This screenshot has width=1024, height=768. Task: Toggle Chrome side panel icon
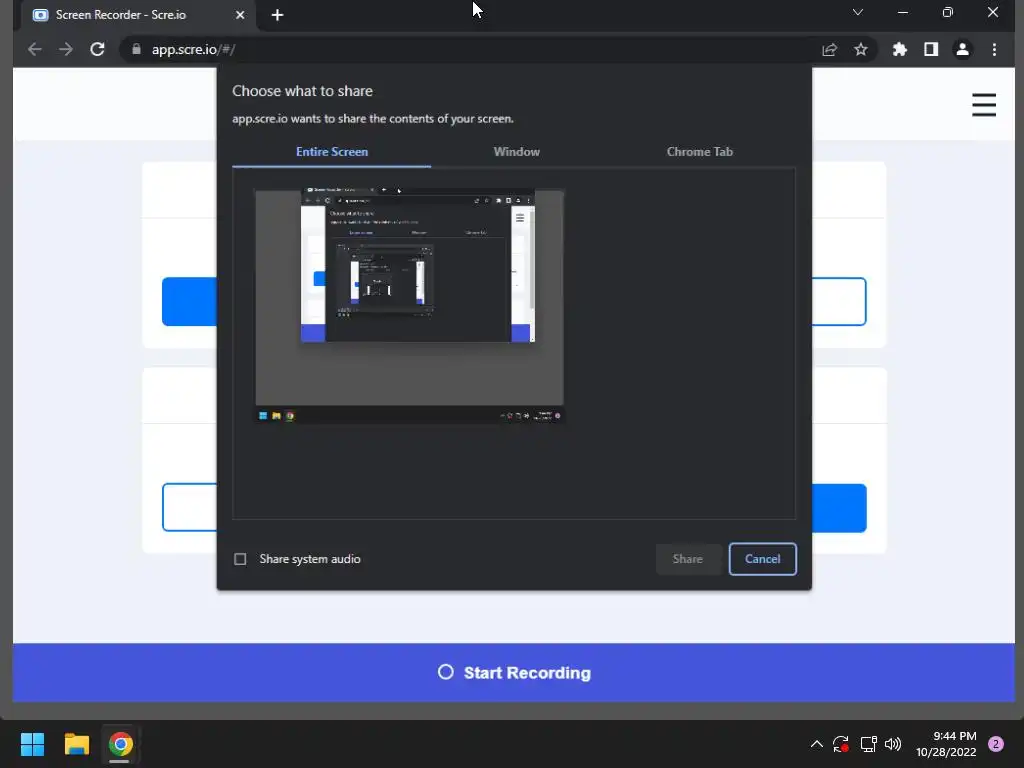tap(931, 50)
